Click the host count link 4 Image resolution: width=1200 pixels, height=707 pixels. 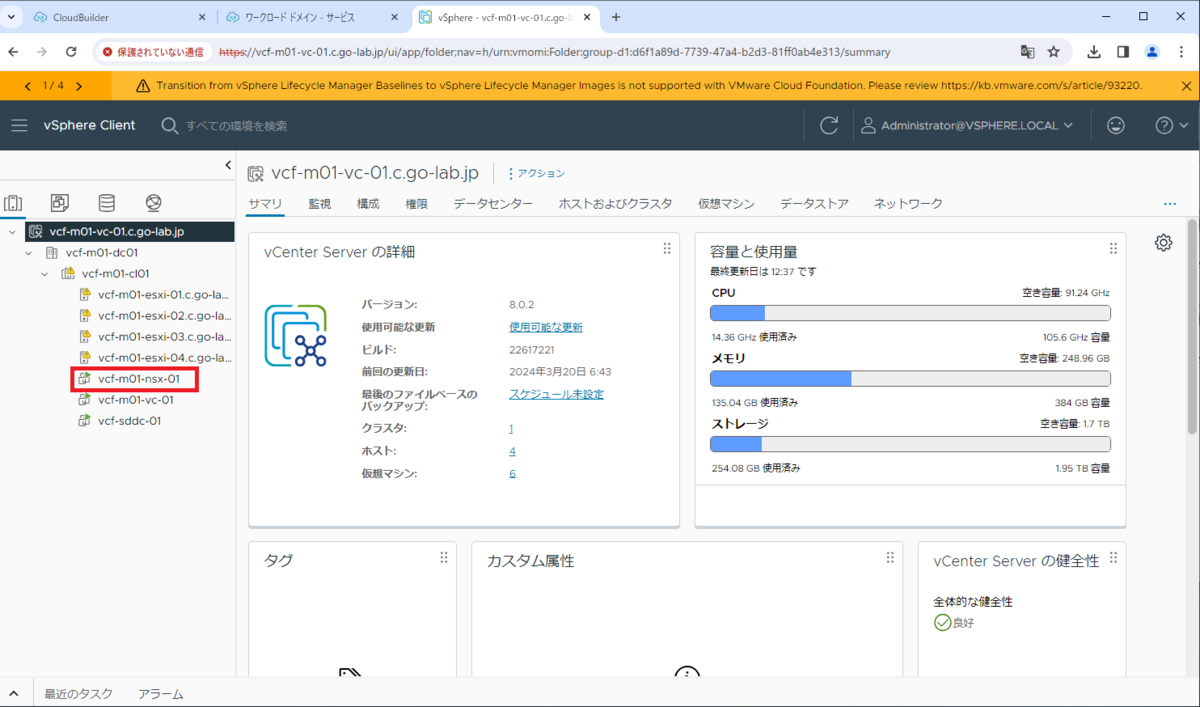tap(512, 451)
